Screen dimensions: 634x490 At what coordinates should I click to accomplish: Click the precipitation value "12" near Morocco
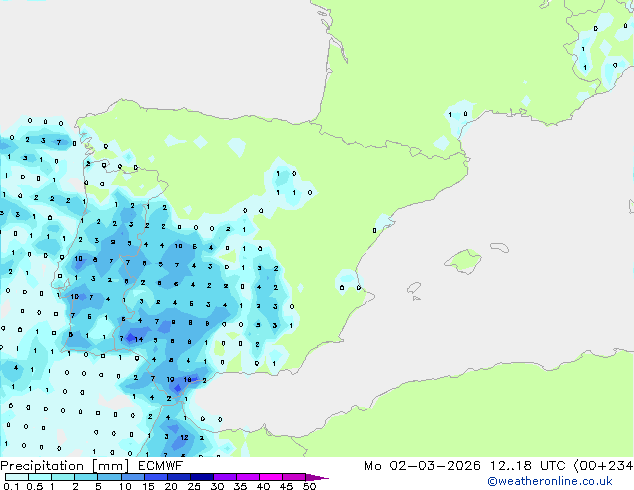[184, 437]
